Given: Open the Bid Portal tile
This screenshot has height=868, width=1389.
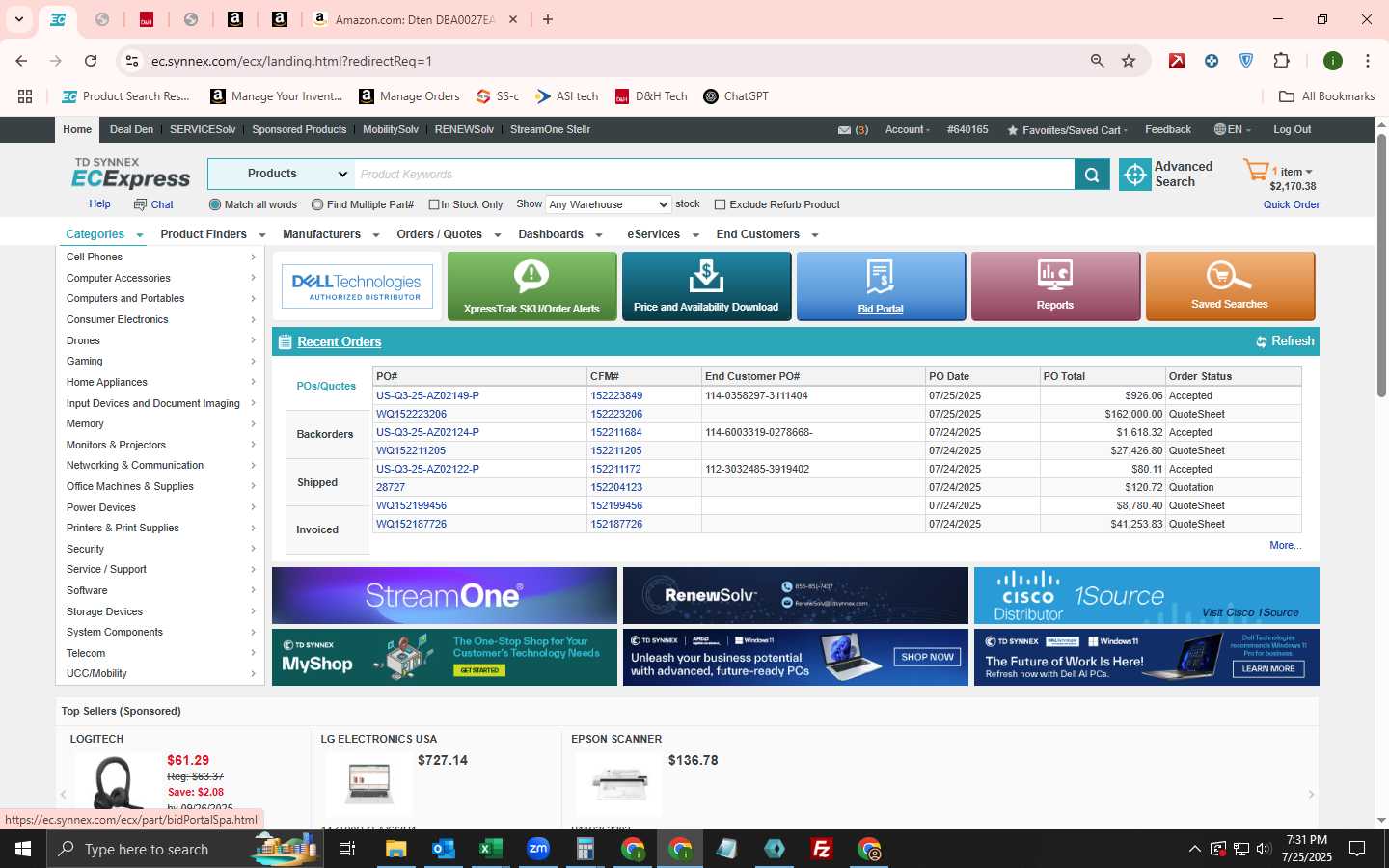Looking at the screenshot, I should [x=881, y=286].
